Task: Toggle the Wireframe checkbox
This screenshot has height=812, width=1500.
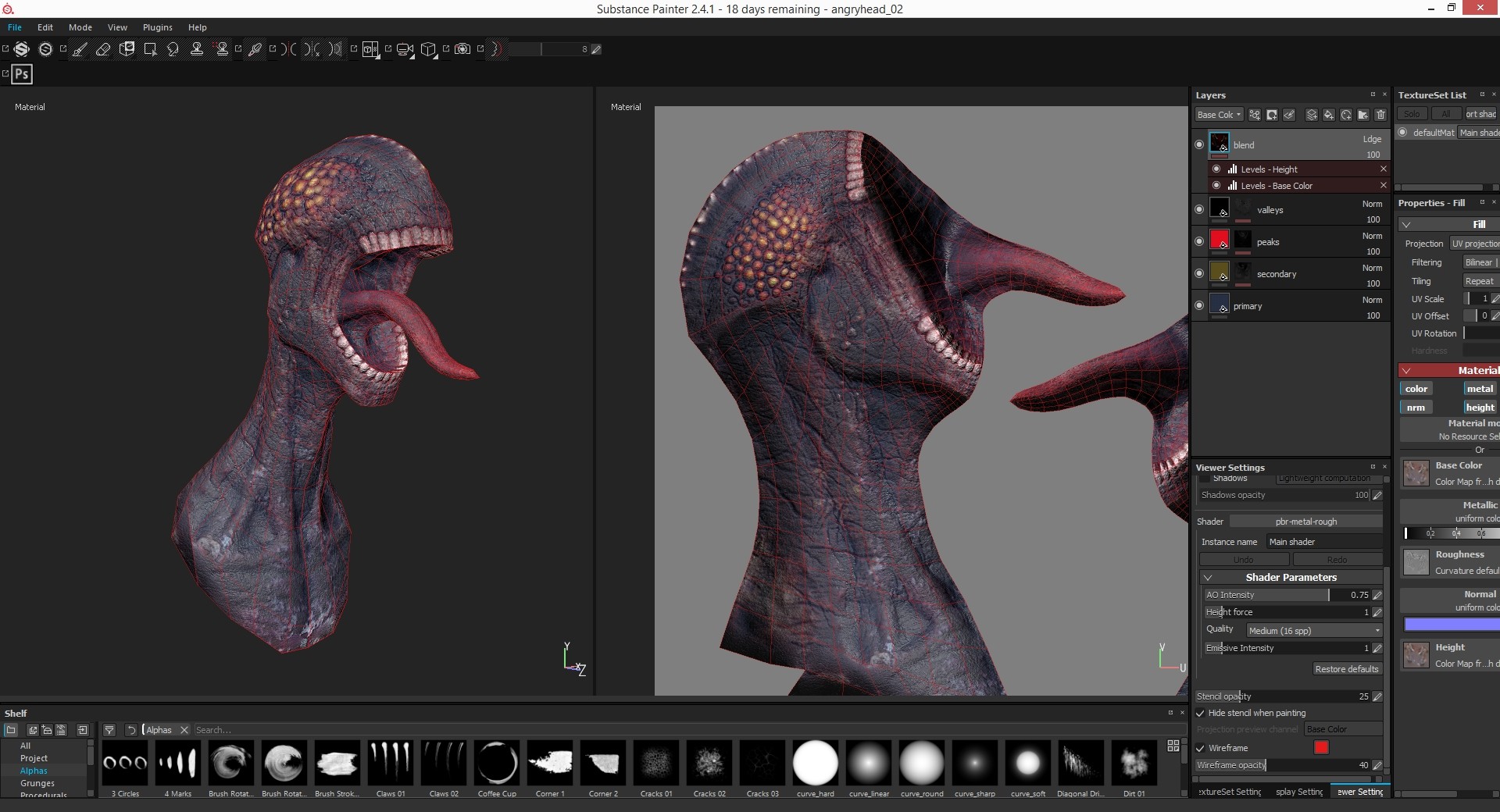Action: (1200, 748)
